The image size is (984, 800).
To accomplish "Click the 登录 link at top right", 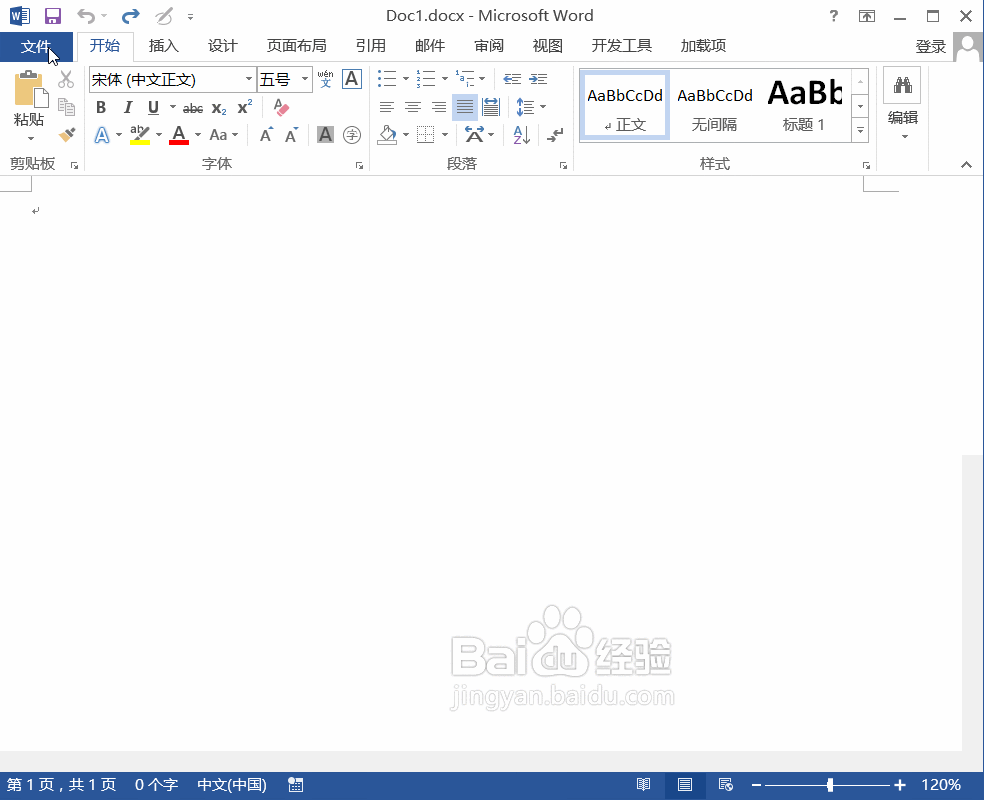I will click(x=930, y=45).
